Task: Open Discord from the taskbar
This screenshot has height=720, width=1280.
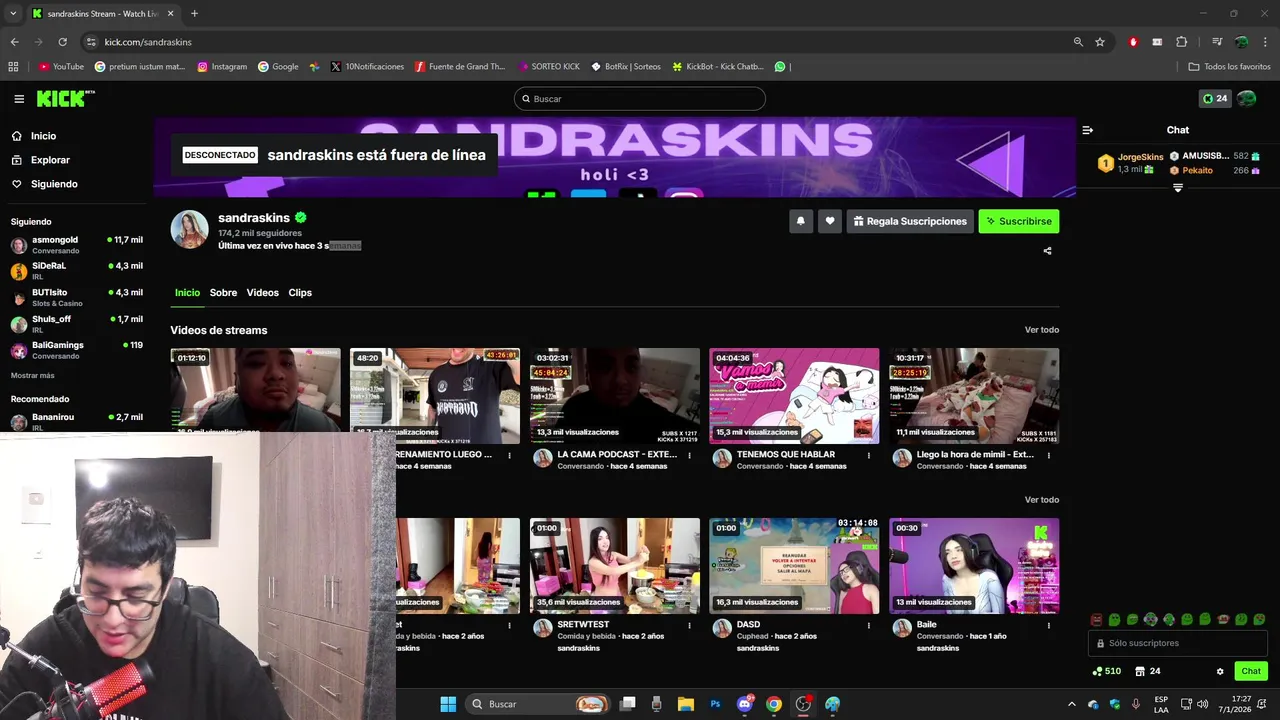Action: tap(744, 704)
